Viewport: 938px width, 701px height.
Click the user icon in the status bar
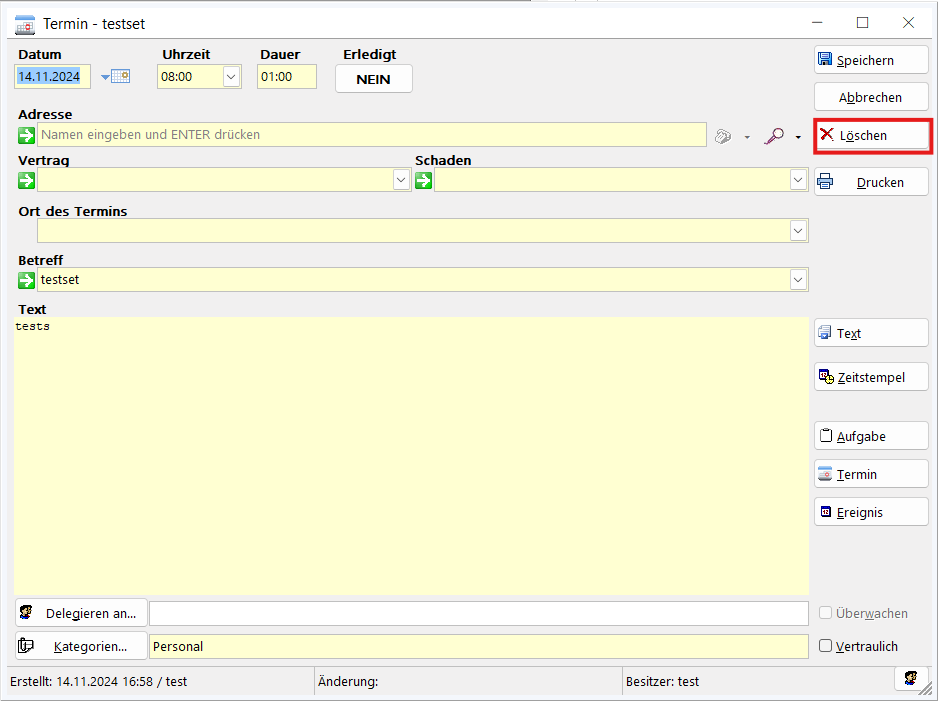click(x=911, y=679)
